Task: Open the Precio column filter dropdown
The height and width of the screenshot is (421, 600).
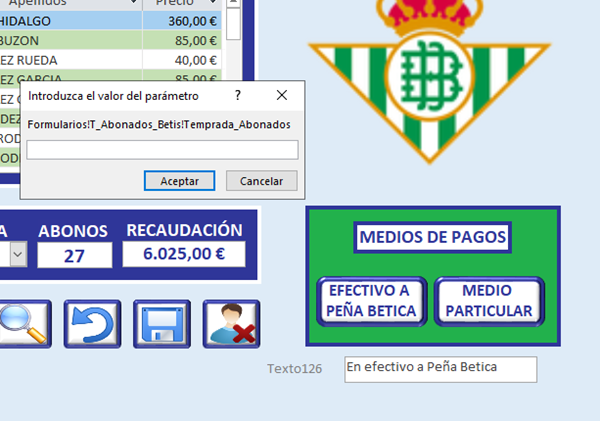Action: tap(213, 3)
